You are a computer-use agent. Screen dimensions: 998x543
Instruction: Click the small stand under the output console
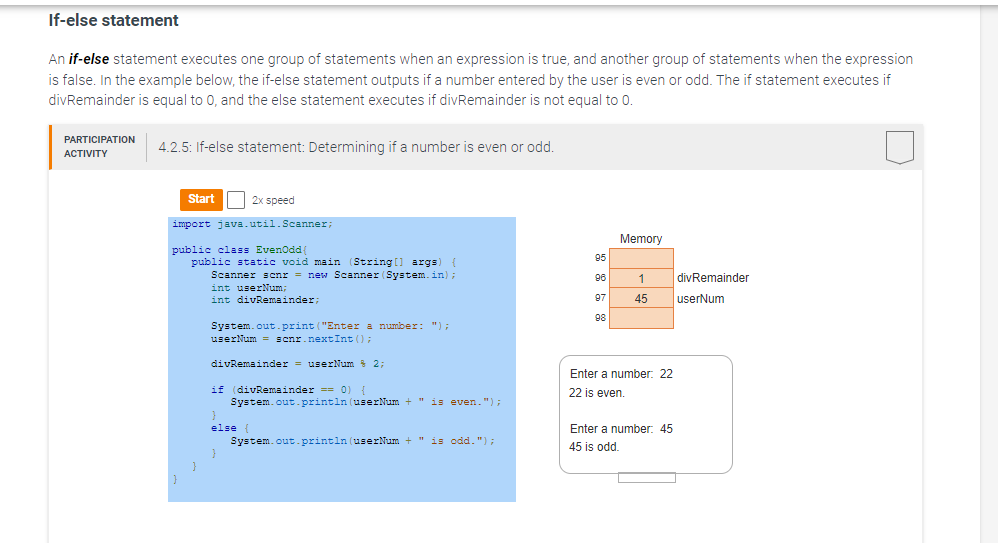[x=647, y=477]
